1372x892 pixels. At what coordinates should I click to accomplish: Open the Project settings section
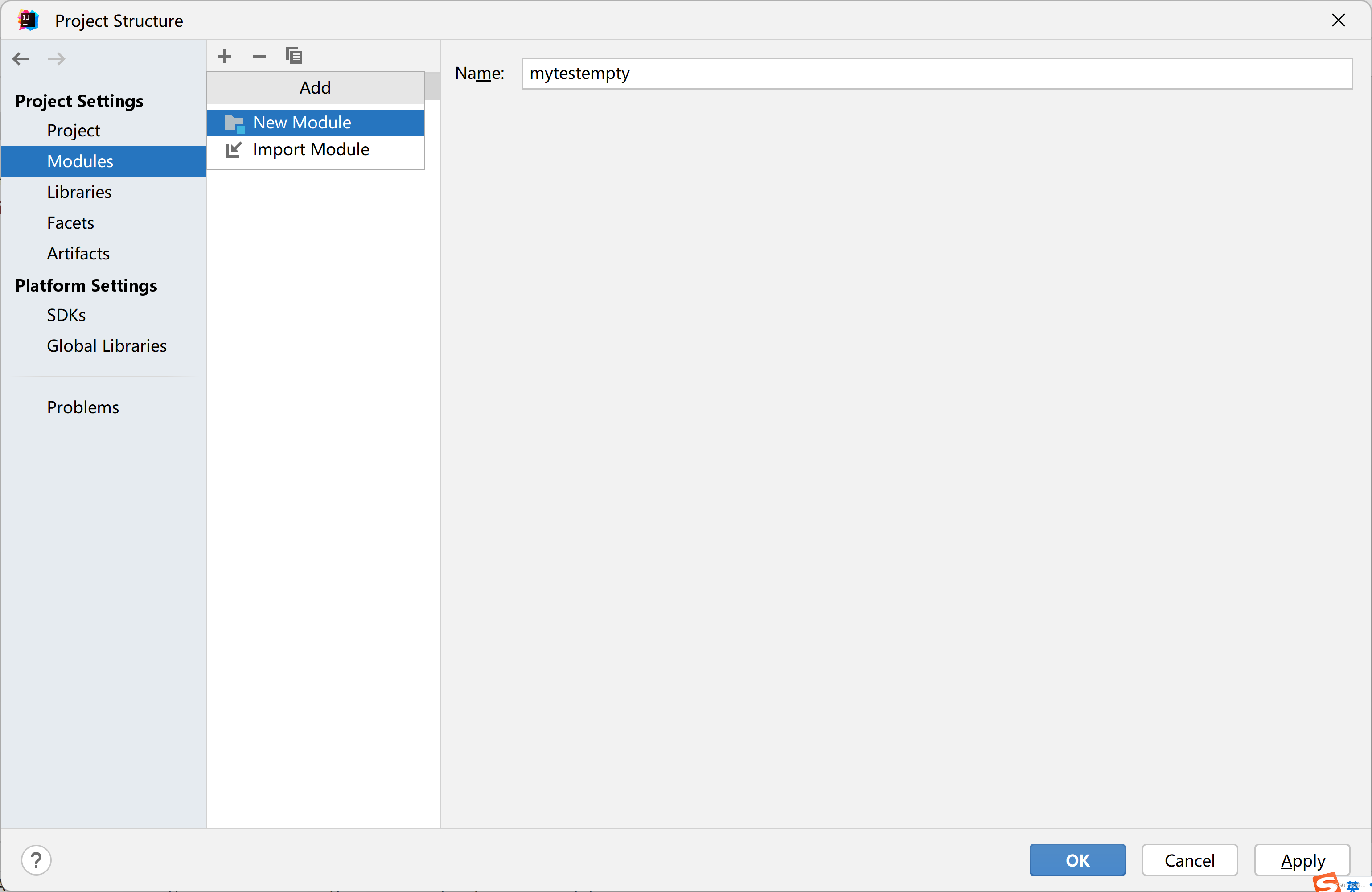coord(73,131)
